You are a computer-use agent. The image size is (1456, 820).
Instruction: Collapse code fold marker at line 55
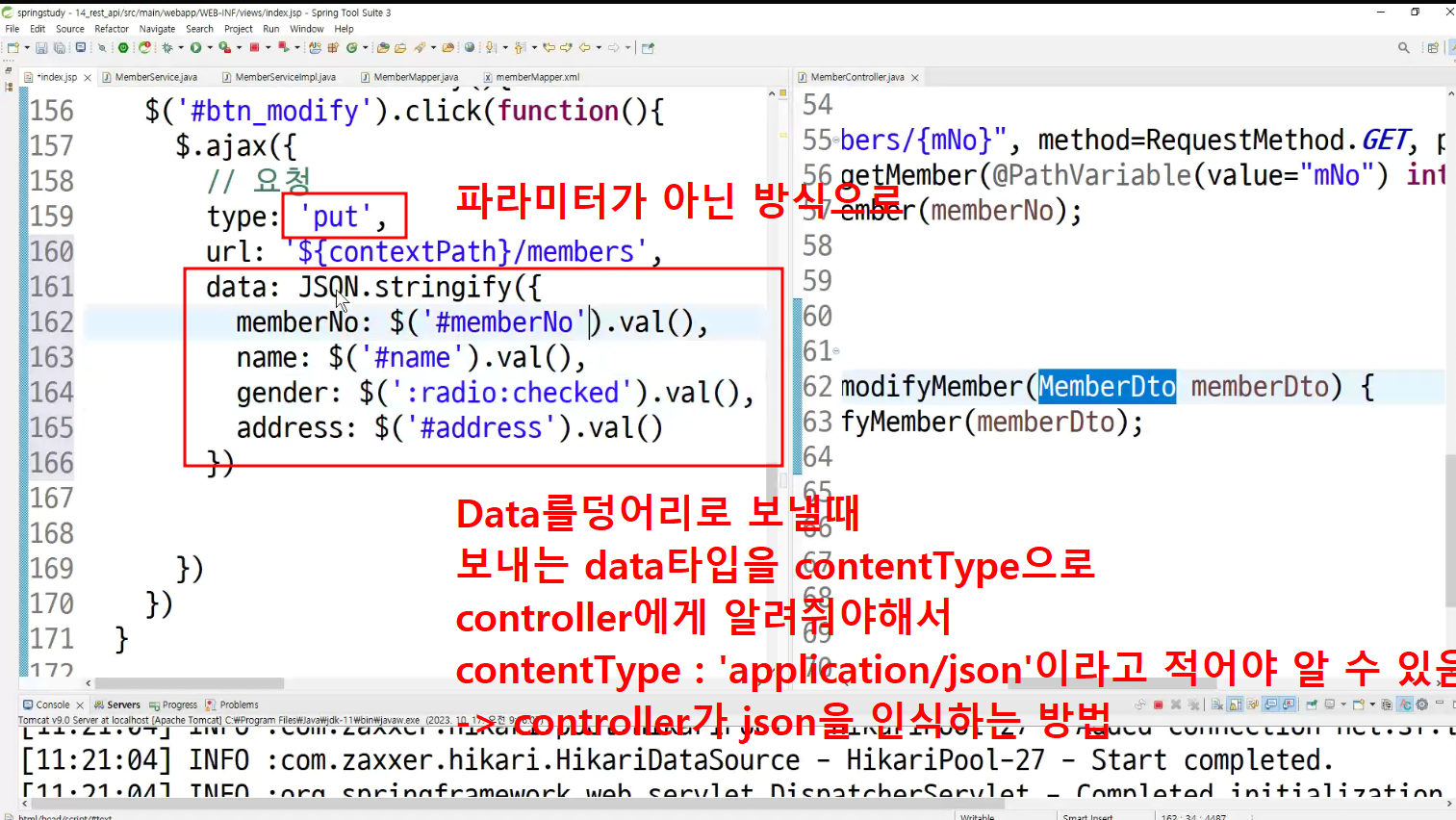coord(836,141)
